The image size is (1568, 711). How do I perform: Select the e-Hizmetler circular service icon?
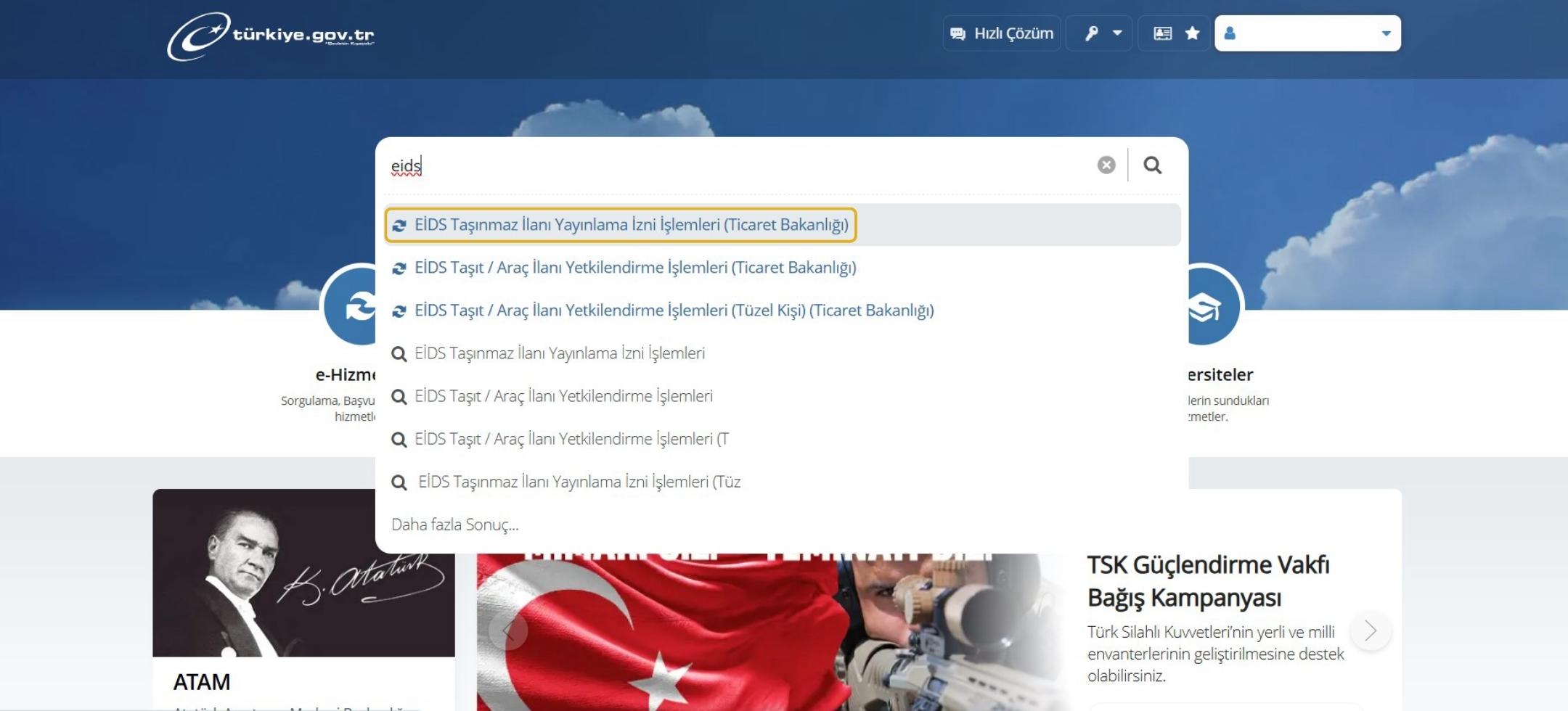click(356, 306)
